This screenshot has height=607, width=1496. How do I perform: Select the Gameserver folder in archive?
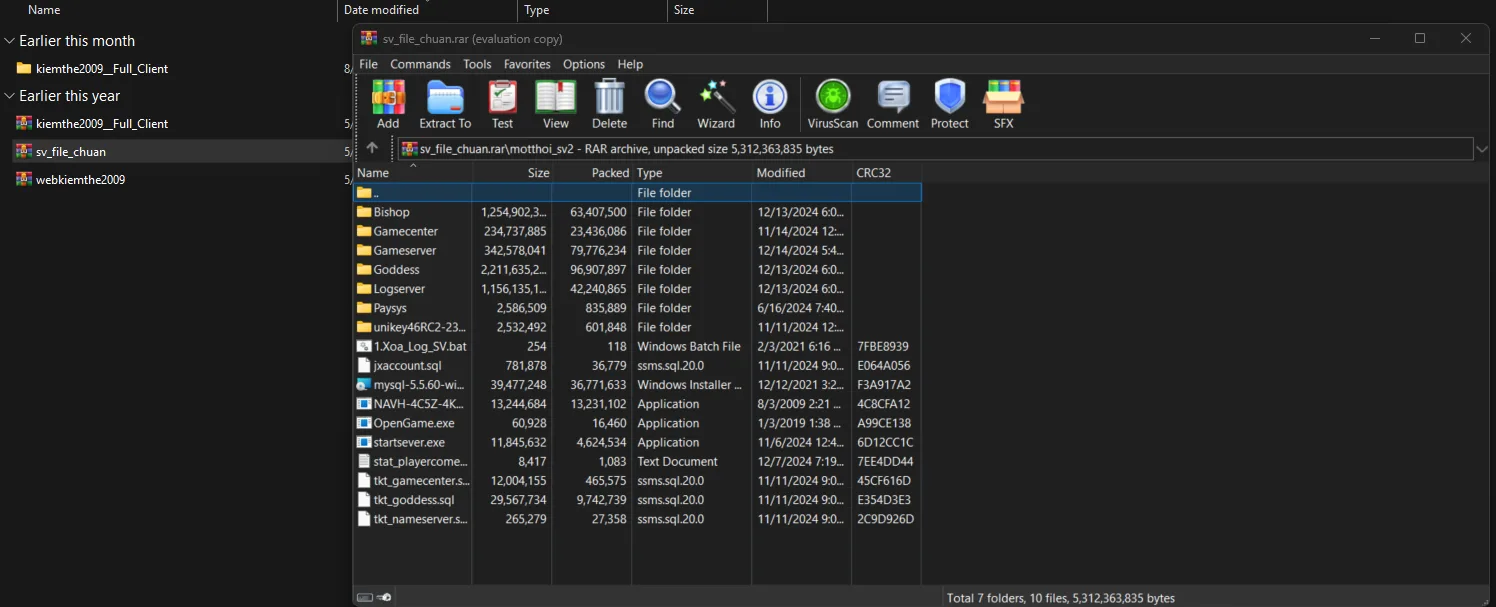(x=405, y=250)
